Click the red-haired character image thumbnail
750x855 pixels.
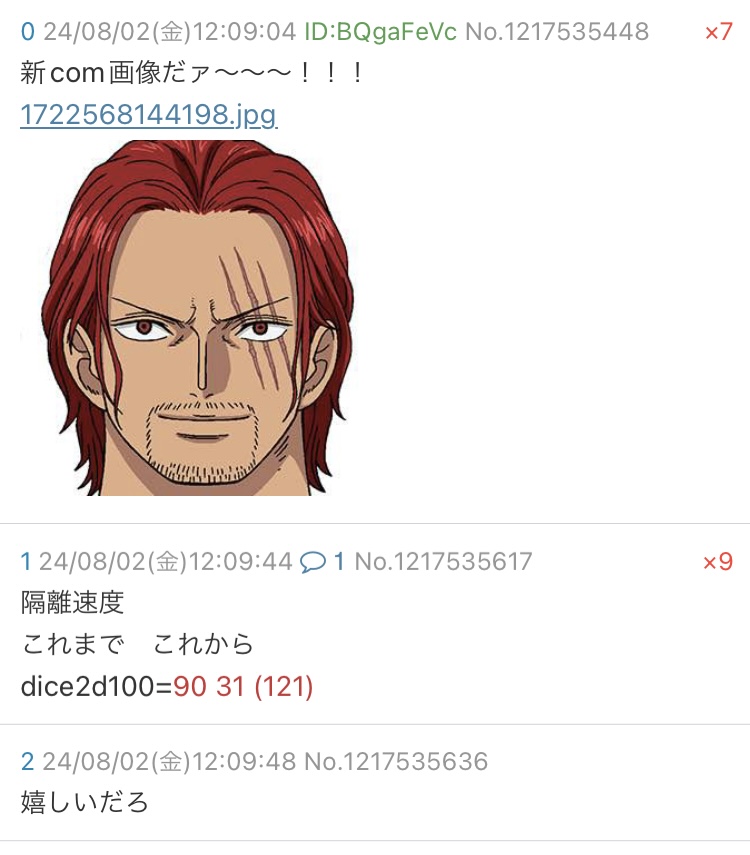coord(187,318)
